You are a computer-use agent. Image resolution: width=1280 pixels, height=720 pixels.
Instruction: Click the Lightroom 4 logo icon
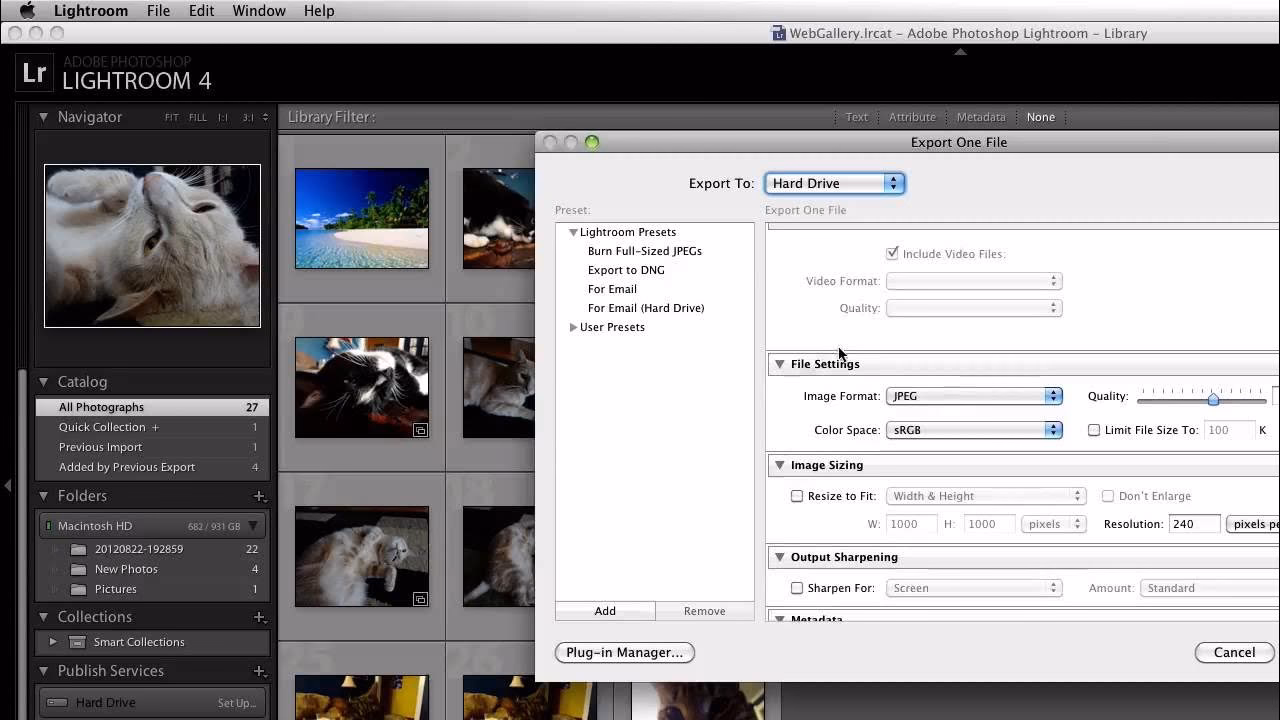pyautogui.click(x=34, y=73)
